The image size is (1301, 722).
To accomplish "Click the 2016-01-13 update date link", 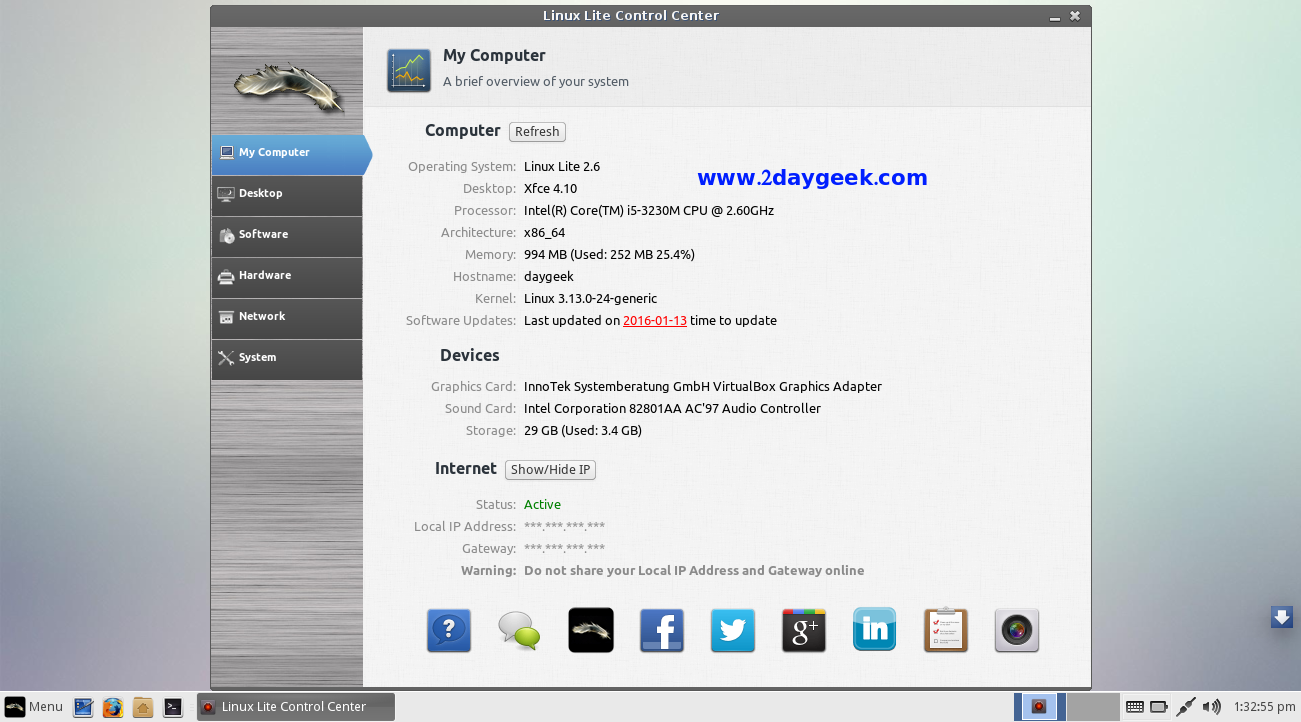I will point(654,321).
